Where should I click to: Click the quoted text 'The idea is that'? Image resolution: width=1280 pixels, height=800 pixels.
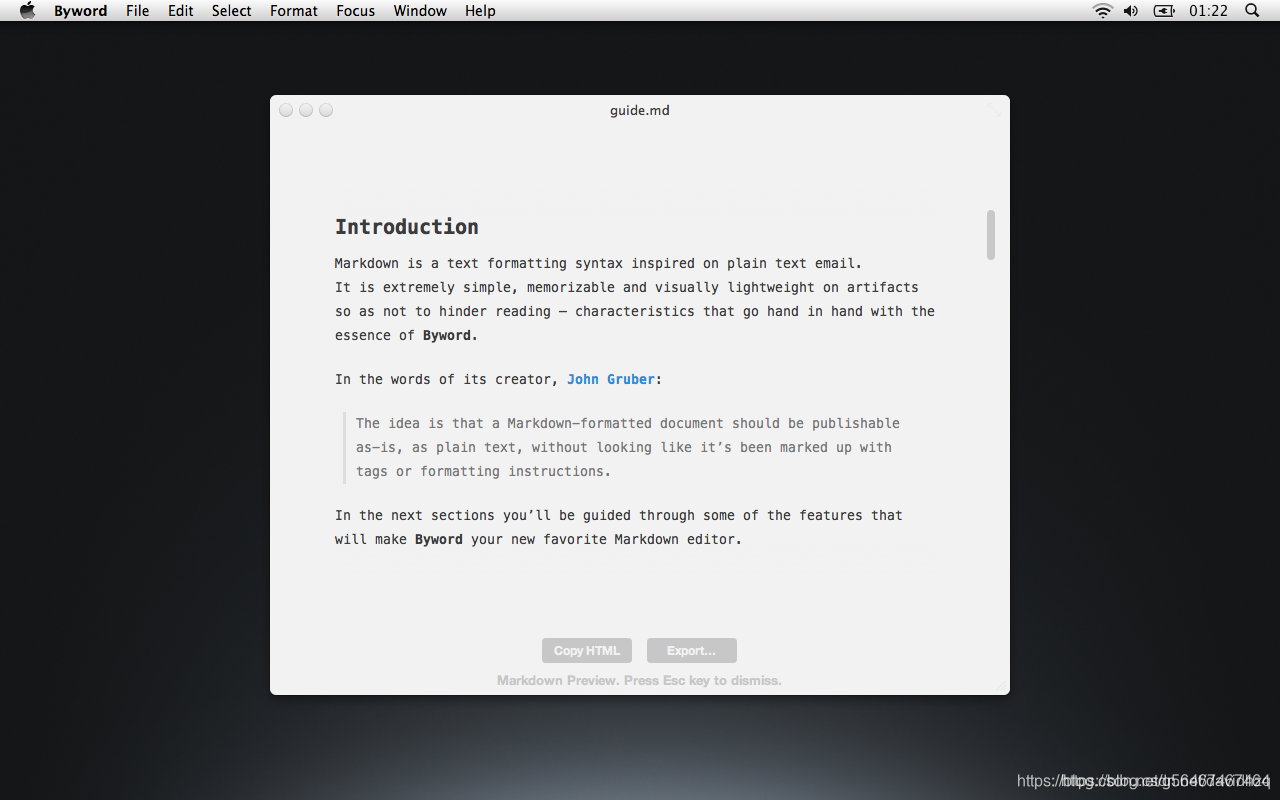pos(420,423)
